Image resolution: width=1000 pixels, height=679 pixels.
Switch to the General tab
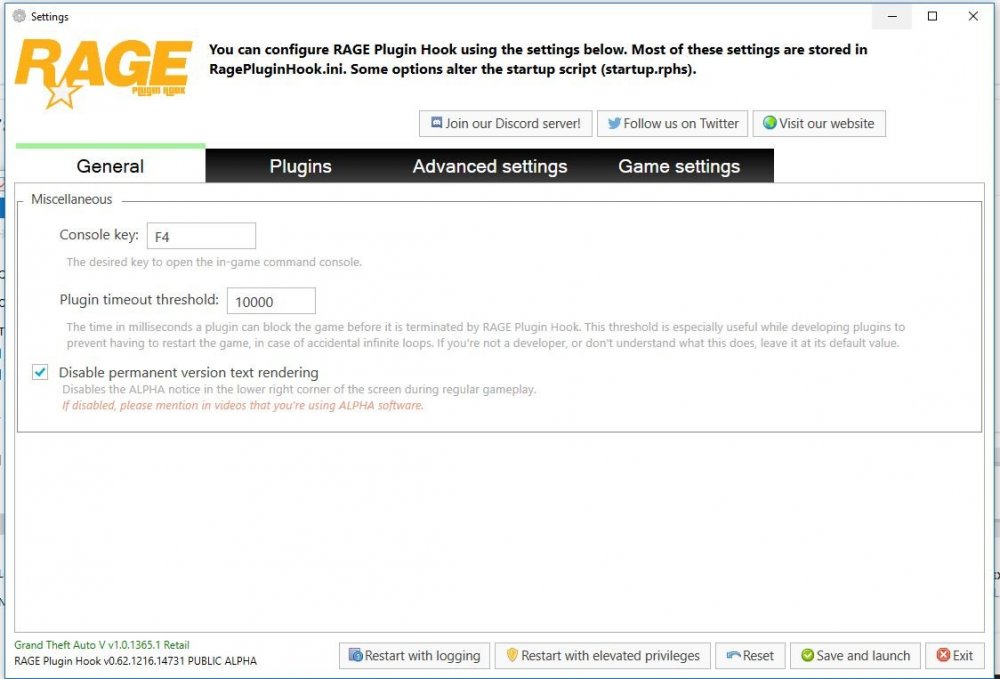click(110, 166)
